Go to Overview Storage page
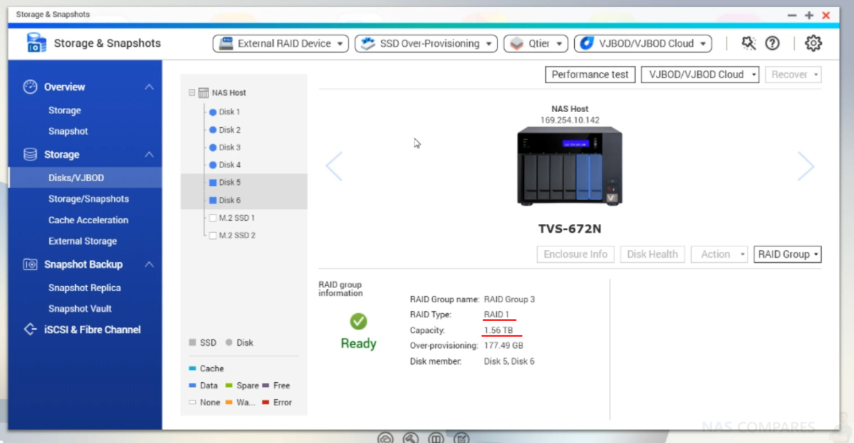Image resolution: width=854 pixels, height=443 pixels. tap(64, 110)
